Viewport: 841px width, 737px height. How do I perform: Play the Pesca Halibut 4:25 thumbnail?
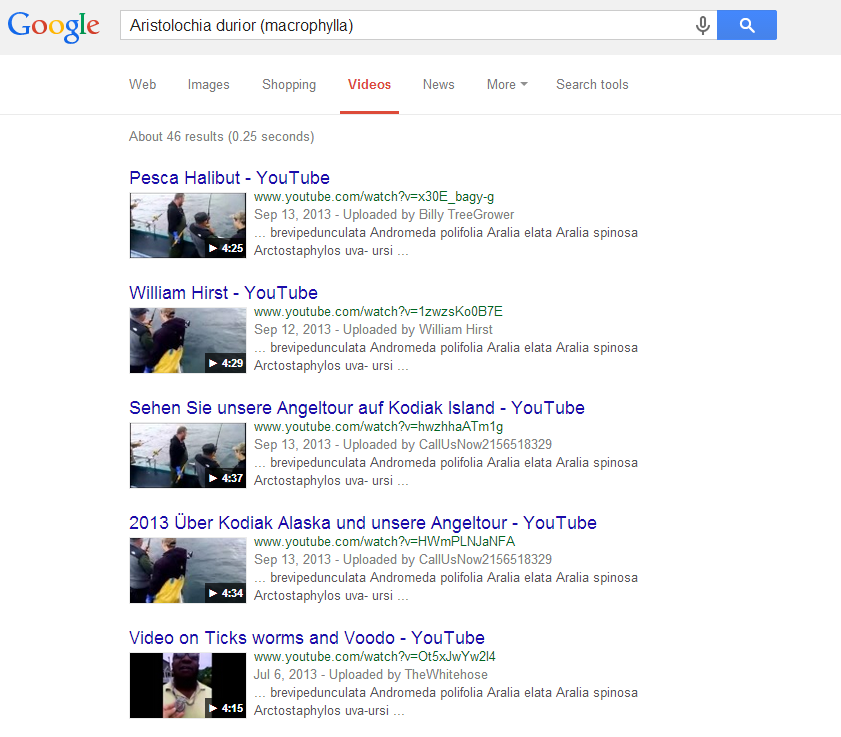(187, 225)
